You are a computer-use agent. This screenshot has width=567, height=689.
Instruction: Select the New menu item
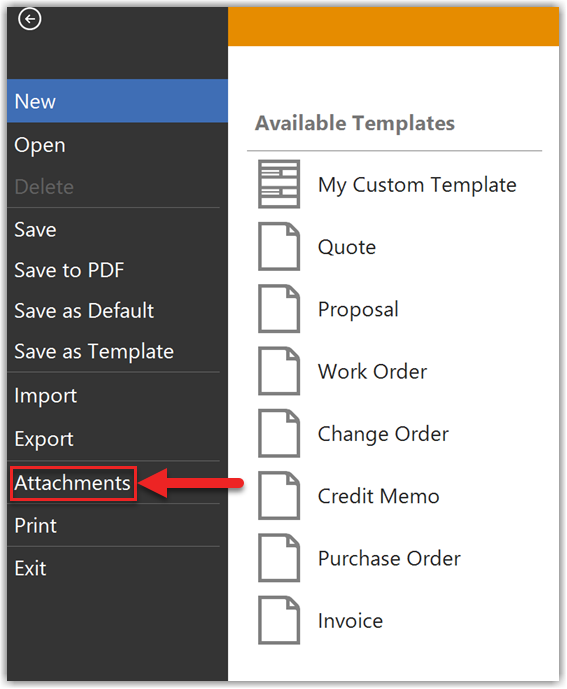coord(117,101)
